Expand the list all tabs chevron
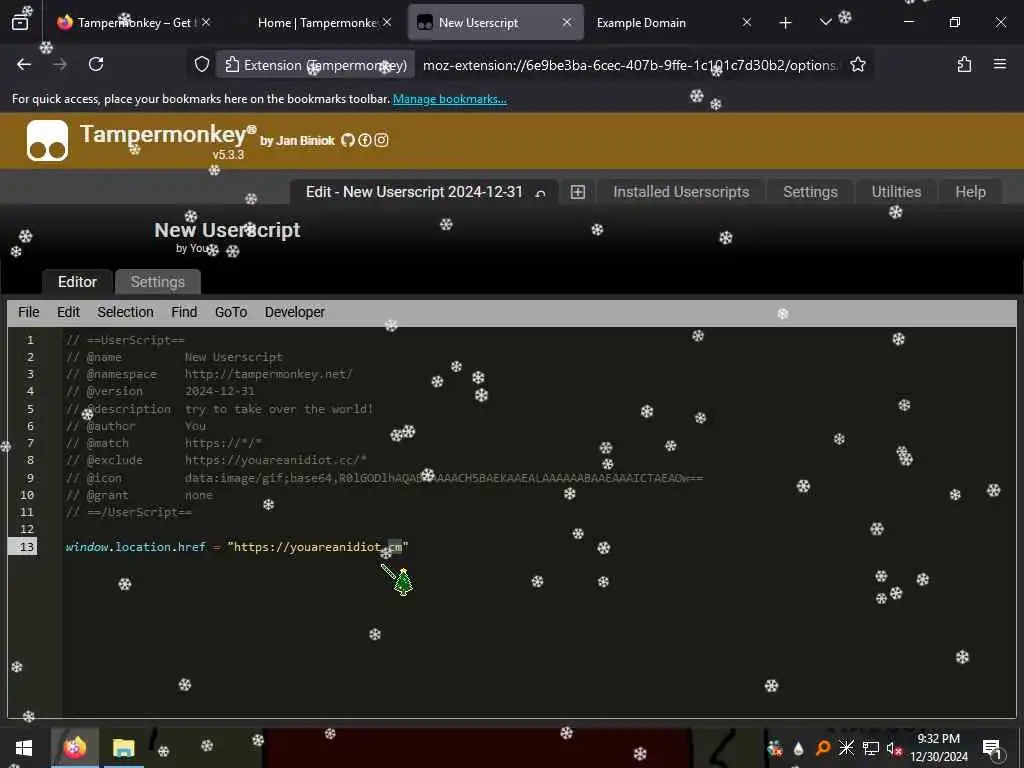 tap(825, 22)
